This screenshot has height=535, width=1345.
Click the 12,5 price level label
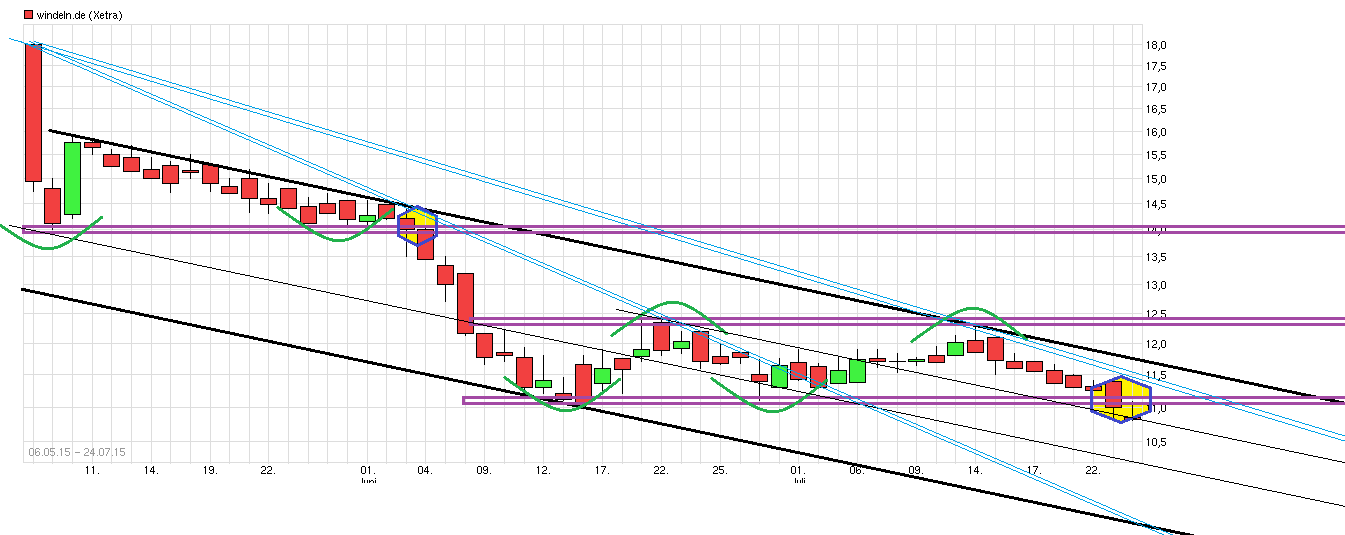click(1156, 315)
